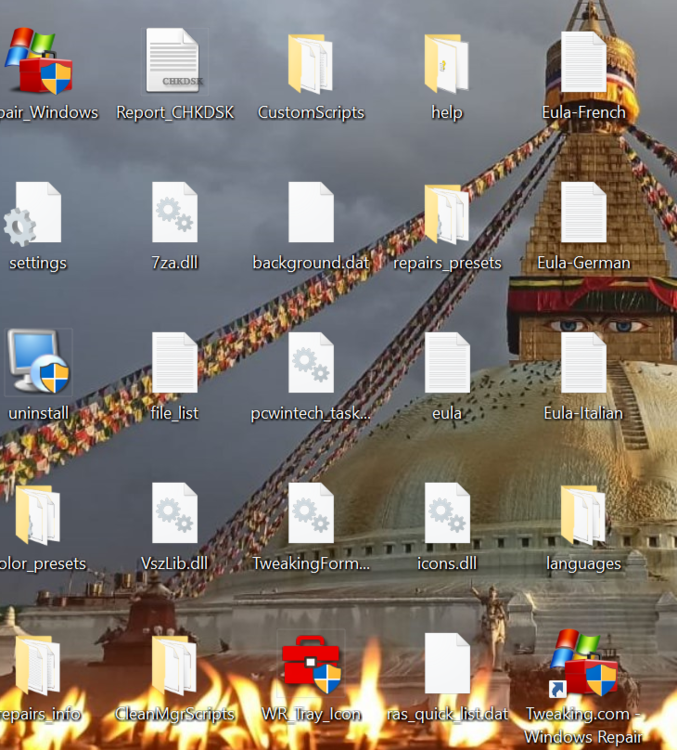Click the settings file icon with gear
This screenshot has width=677, height=750.
[33, 213]
